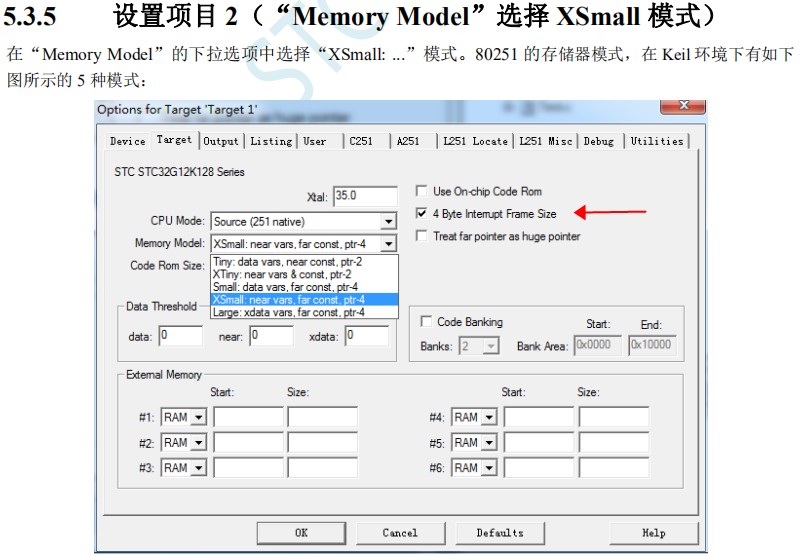Click External Memory #6 Start field

[x=539, y=468]
